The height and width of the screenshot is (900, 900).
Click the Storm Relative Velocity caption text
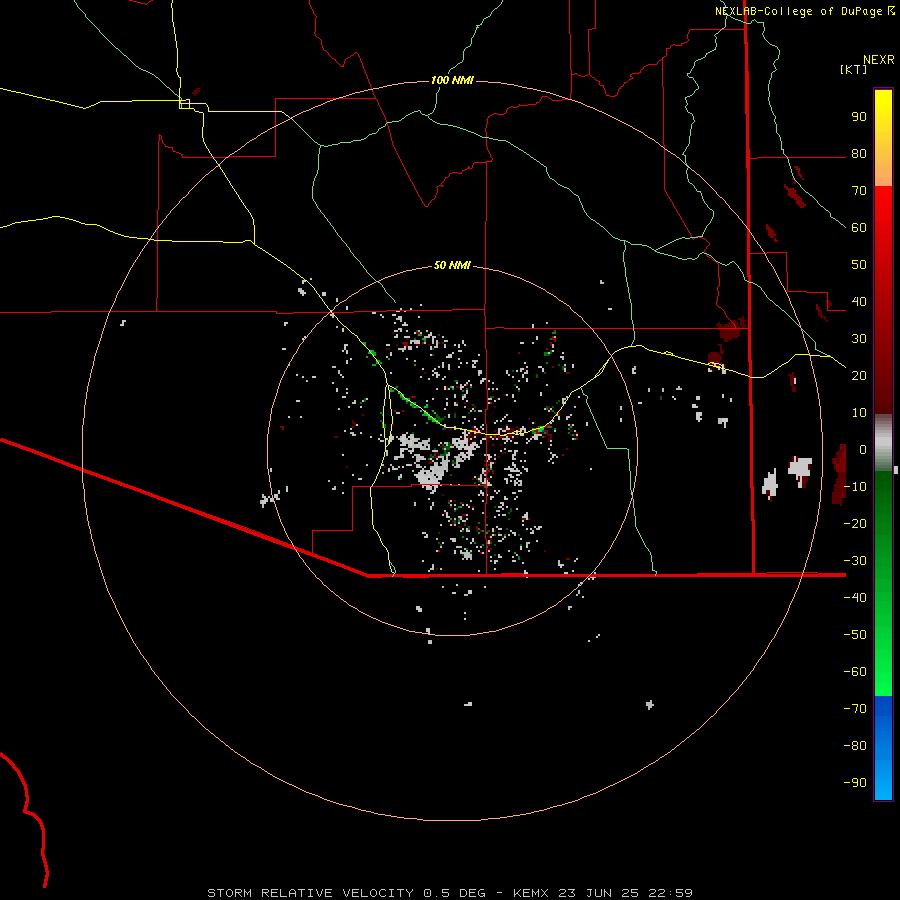coord(450,893)
